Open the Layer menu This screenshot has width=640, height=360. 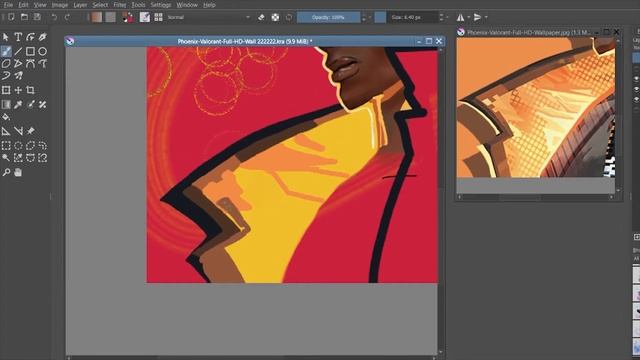tap(80, 5)
